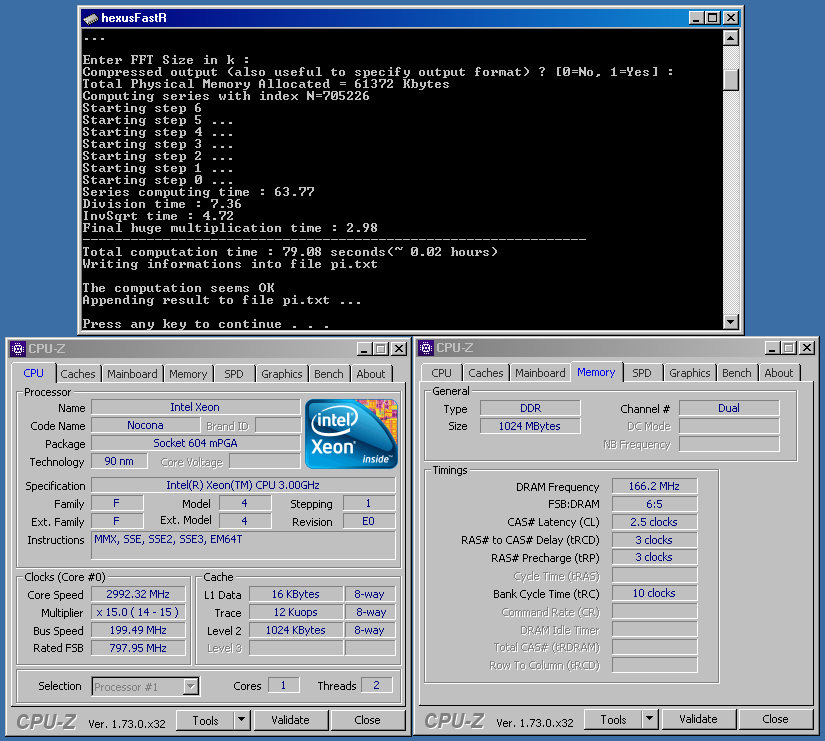825x741 pixels.
Task: Open Tools dropdown arrow in right CPU-Z
Action: [x=650, y=718]
